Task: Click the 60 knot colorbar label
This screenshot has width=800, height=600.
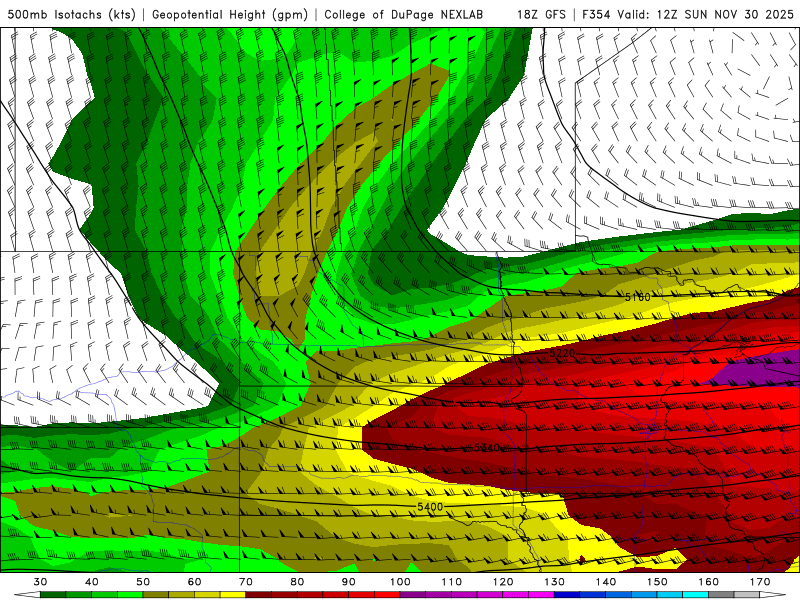Action: pyautogui.click(x=194, y=582)
